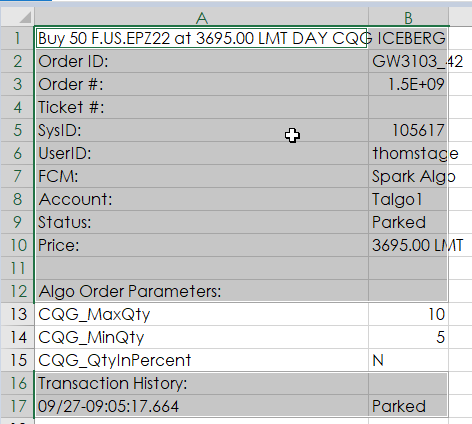Click the Order ID value GW3103_42

tap(408, 61)
